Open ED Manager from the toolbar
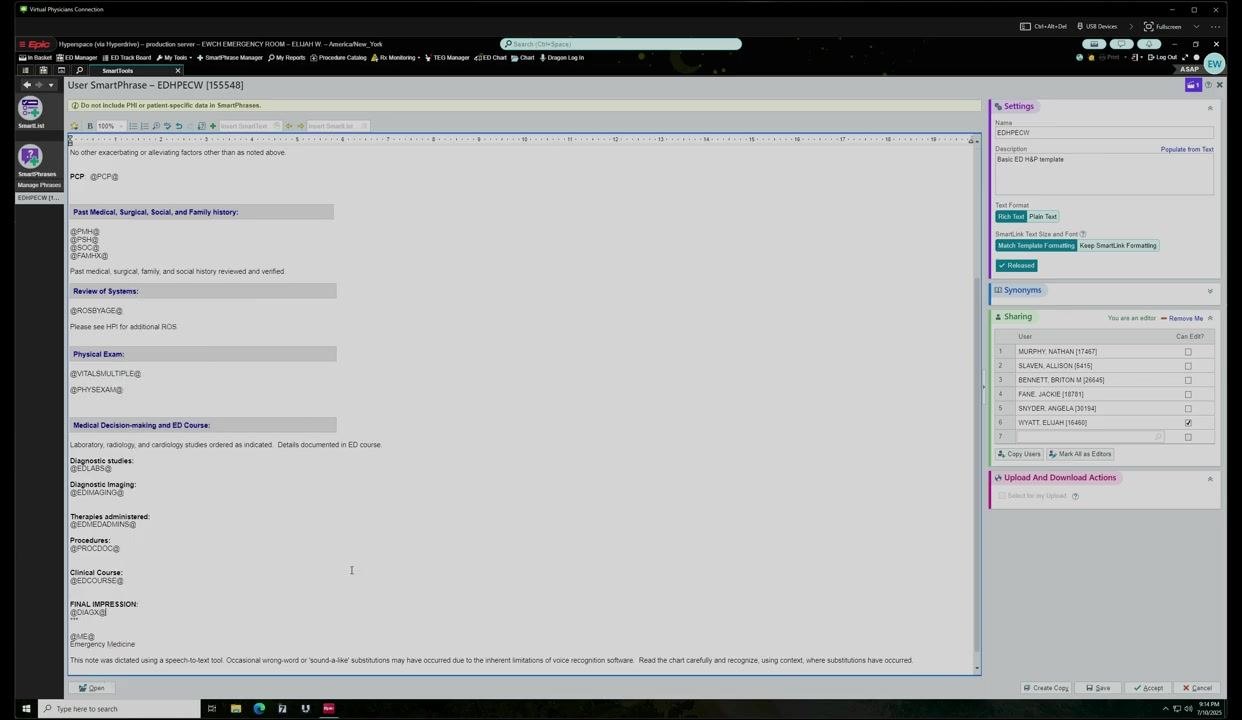1242x720 pixels. click(x=77, y=58)
